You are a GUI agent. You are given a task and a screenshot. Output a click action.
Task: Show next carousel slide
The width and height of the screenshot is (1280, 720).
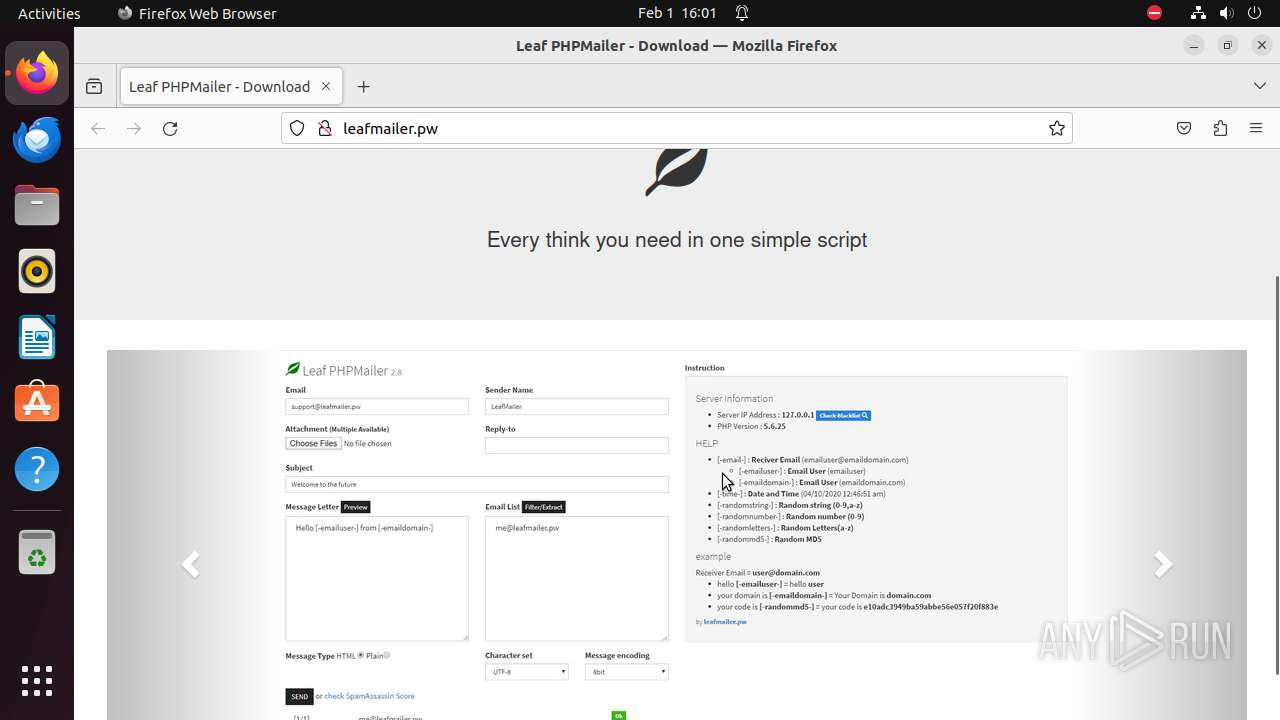(x=1162, y=564)
